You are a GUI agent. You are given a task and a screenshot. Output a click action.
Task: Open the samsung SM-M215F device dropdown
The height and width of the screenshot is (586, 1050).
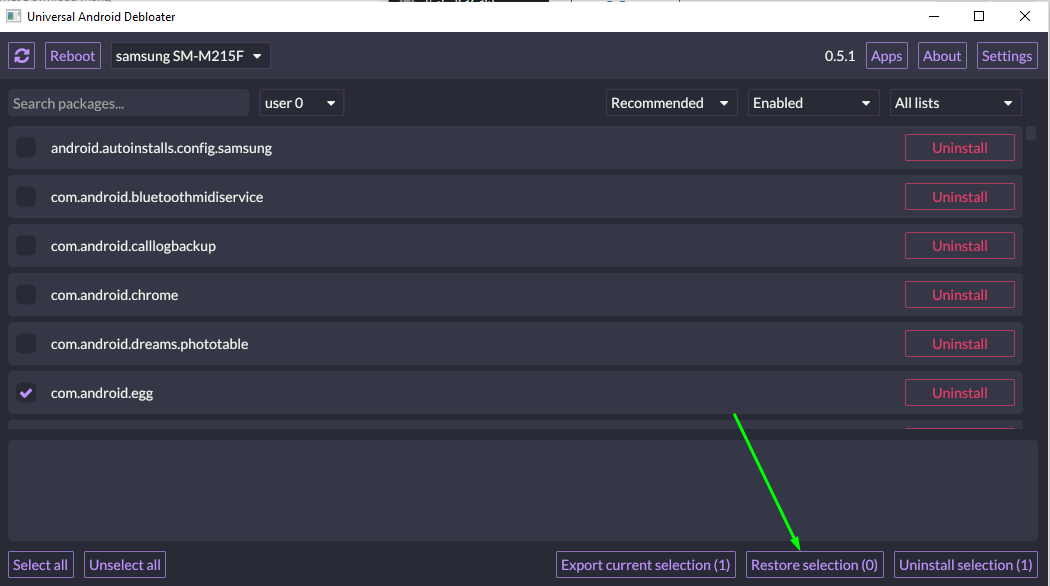pos(190,56)
